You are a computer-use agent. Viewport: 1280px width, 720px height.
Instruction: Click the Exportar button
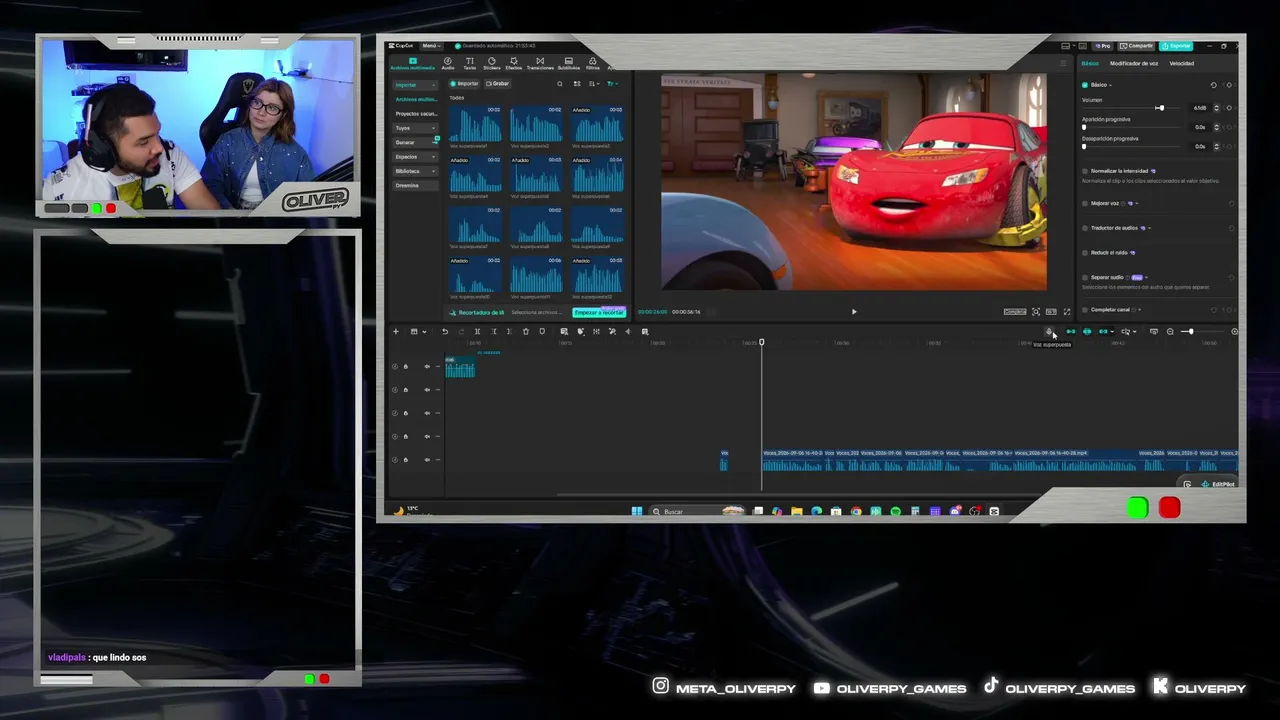point(1176,46)
